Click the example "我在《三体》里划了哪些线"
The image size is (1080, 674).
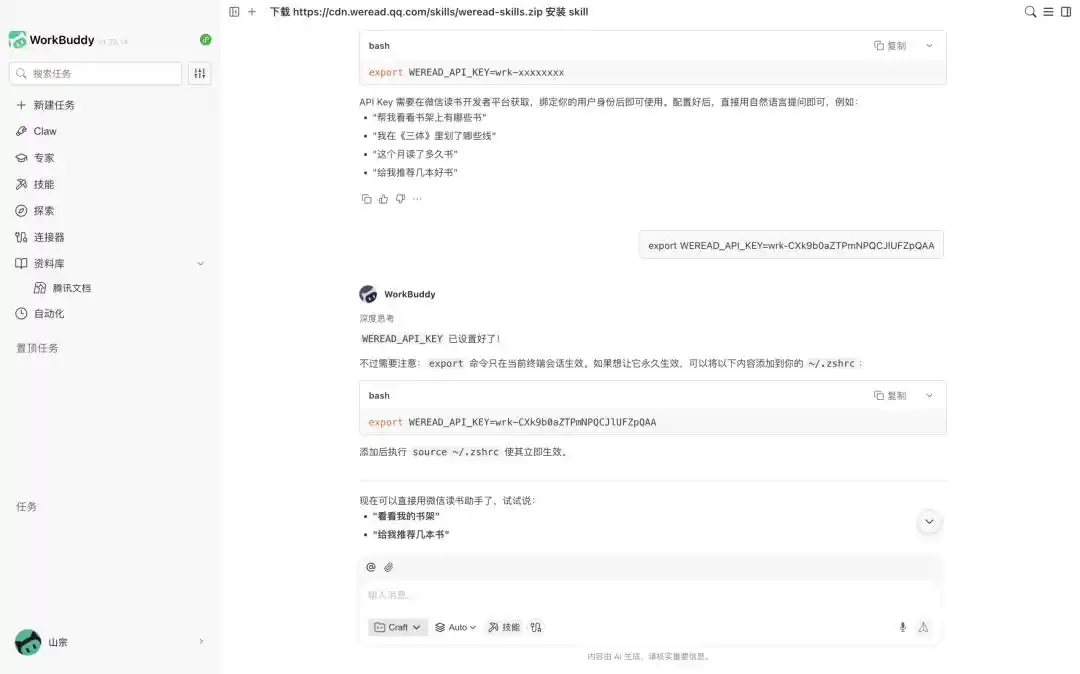pyautogui.click(x=434, y=136)
